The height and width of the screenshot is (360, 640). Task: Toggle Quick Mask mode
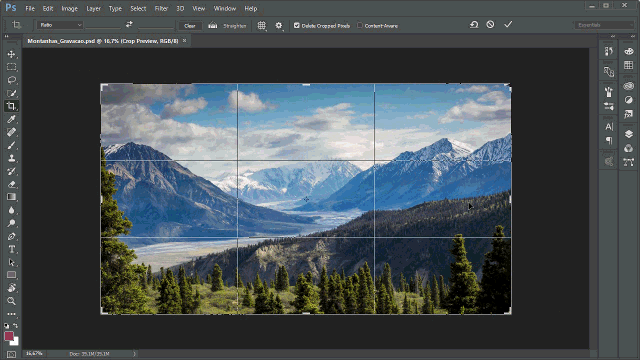[x=11, y=354]
